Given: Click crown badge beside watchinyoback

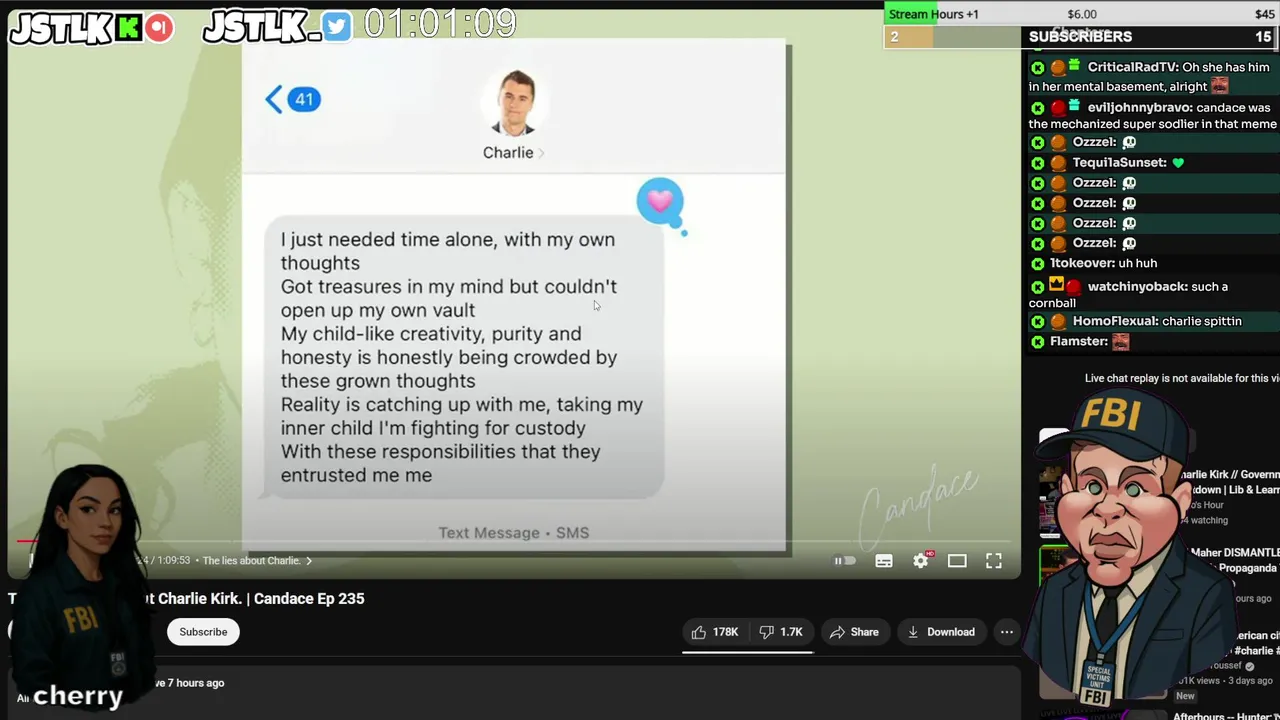Looking at the screenshot, I should click(1056, 285).
